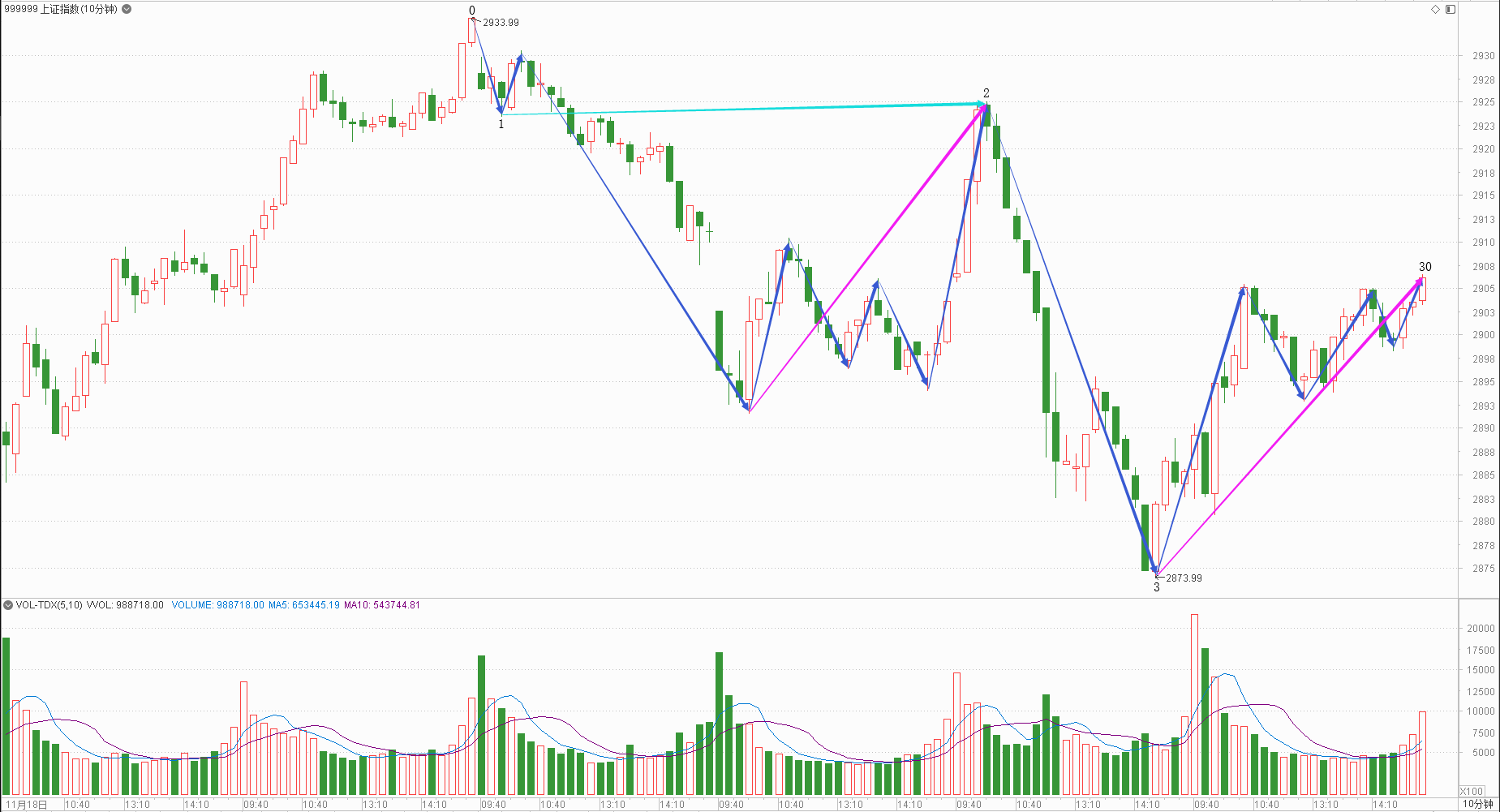Click the 20000 volume axis label
The height and width of the screenshot is (812, 1500).
point(1481,629)
